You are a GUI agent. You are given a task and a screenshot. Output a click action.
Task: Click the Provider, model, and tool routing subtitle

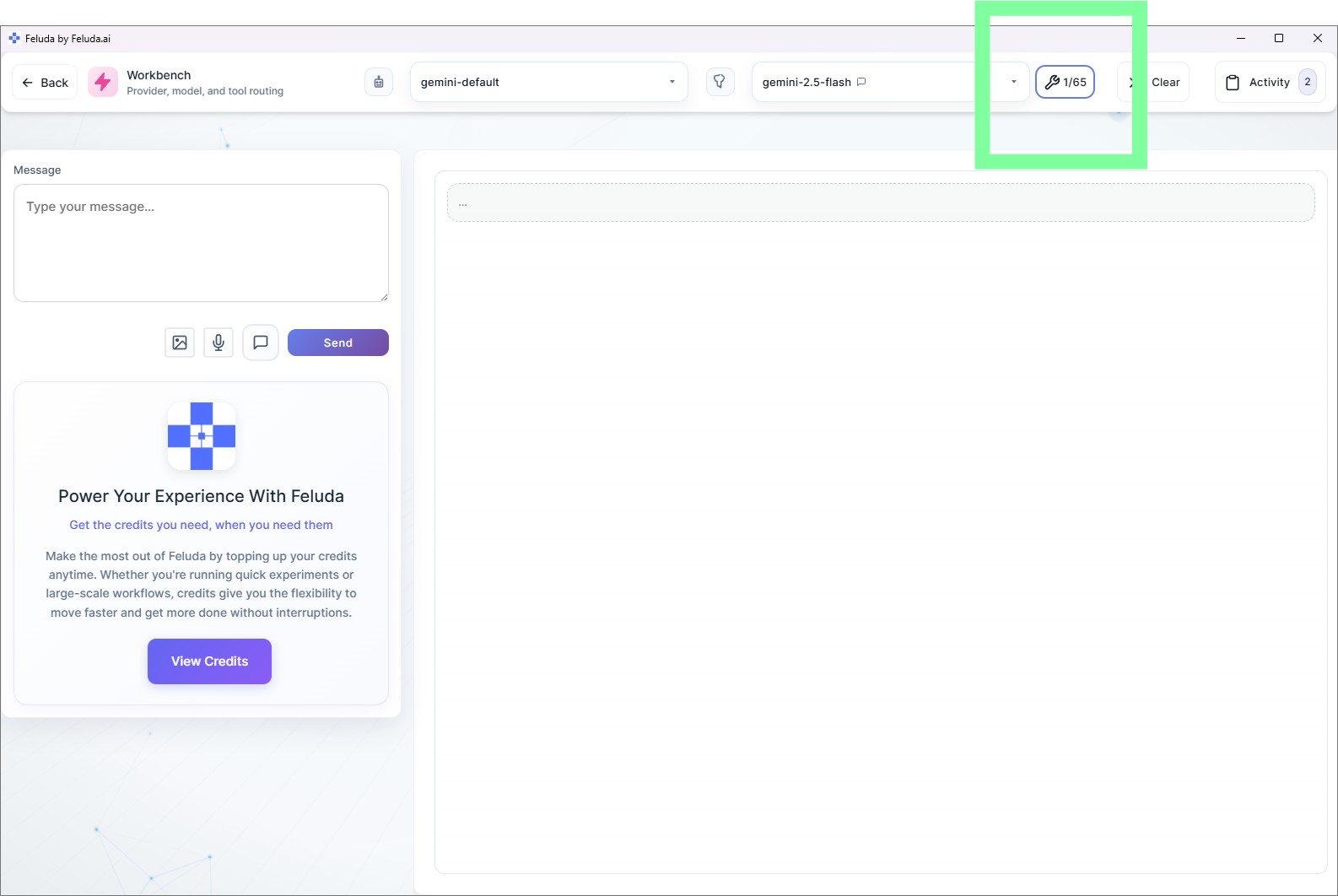205,91
